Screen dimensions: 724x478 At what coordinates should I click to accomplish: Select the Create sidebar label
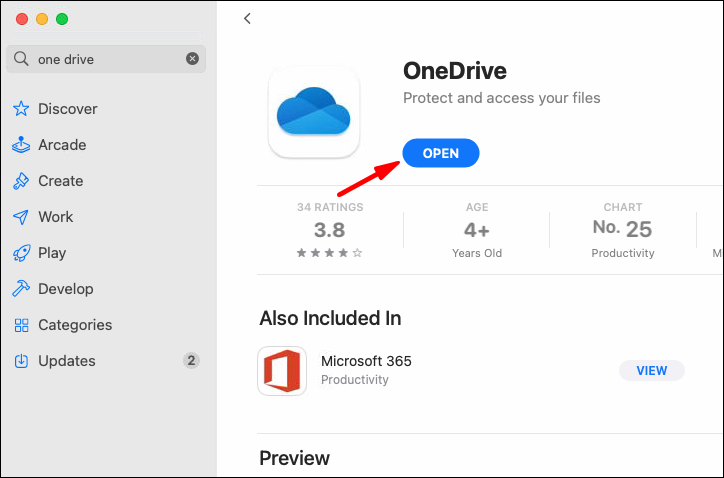point(60,181)
